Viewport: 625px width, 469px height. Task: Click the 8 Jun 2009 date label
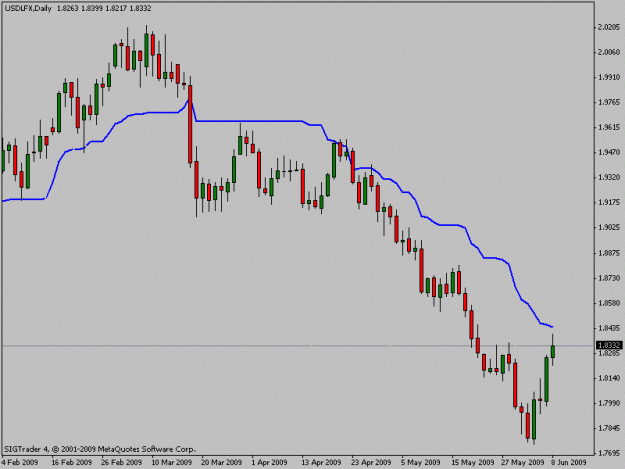coord(569,463)
